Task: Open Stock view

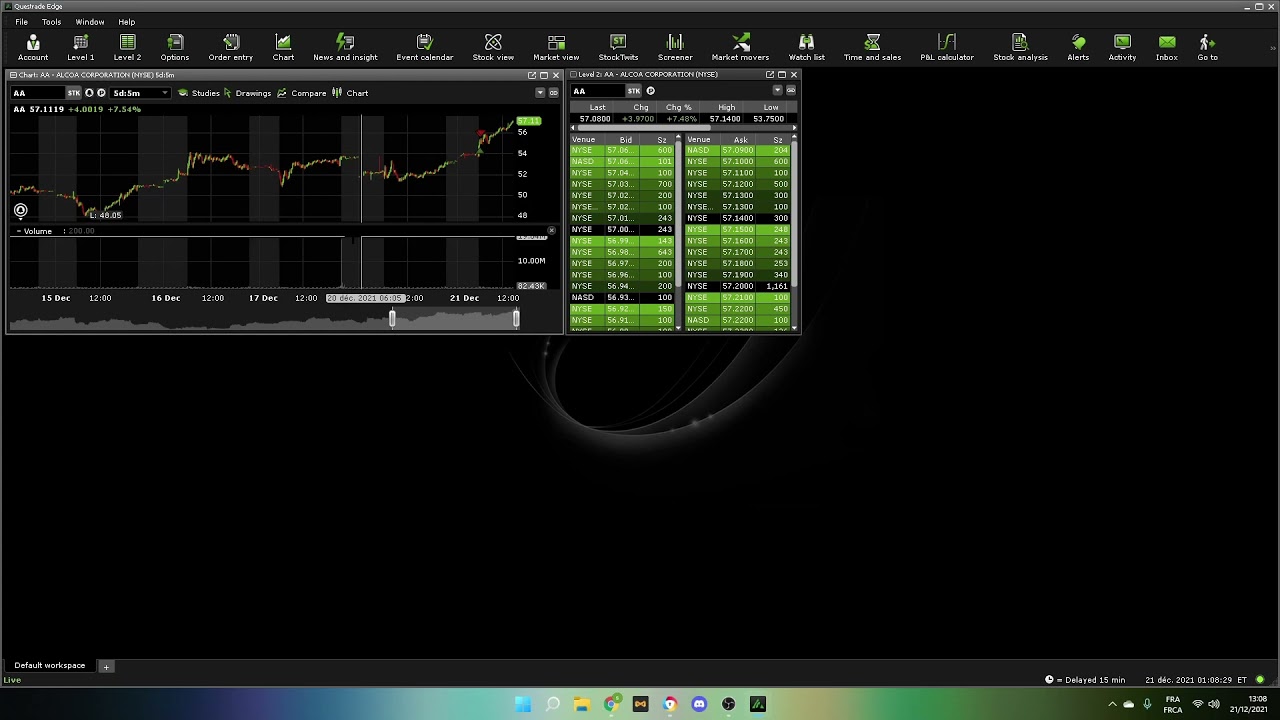Action: pos(493,47)
